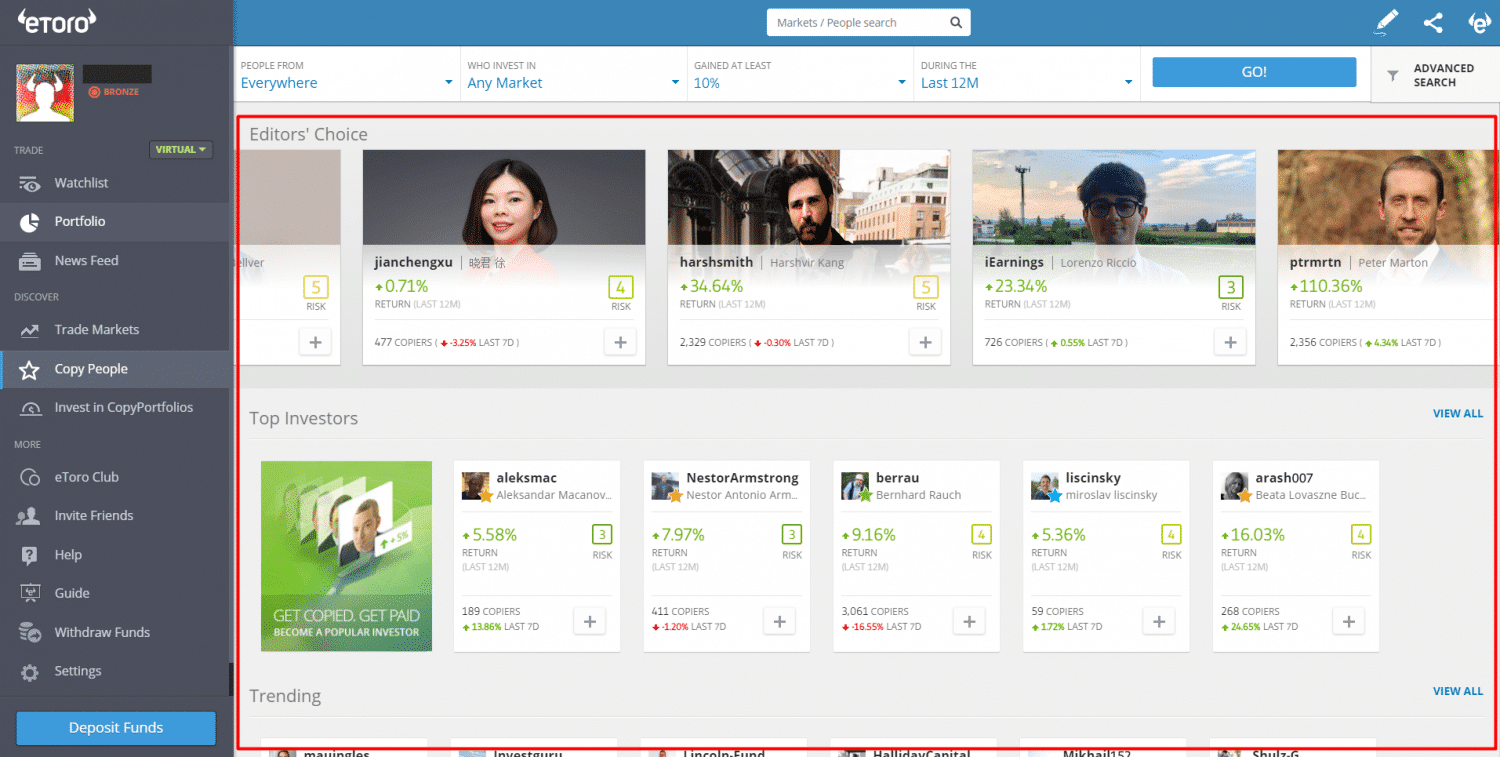Open the Watchlist eye icon
This screenshot has width=1500, height=757.
[x=31, y=184]
